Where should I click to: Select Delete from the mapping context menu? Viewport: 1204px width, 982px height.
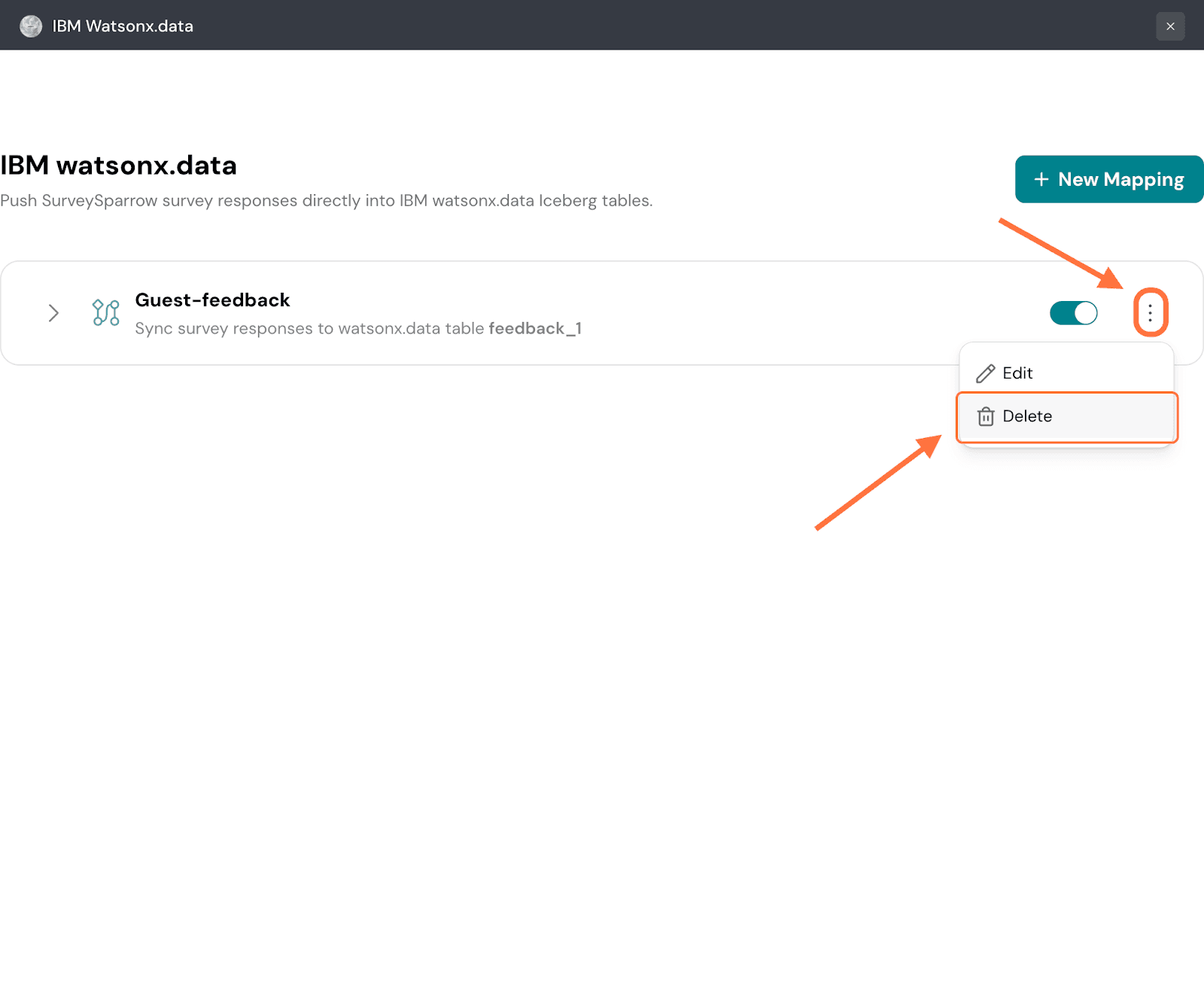(1027, 417)
